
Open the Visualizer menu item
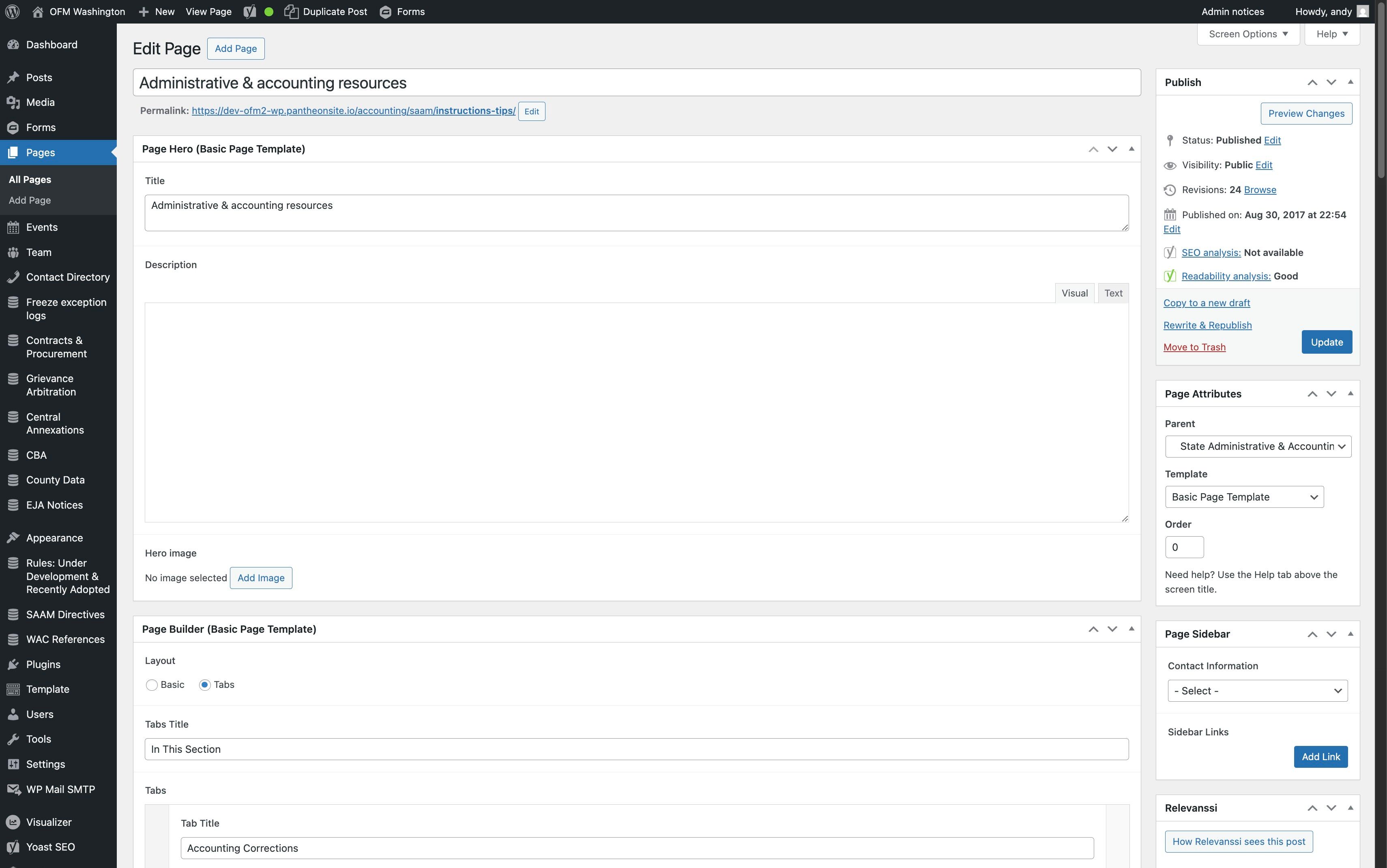(49, 822)
